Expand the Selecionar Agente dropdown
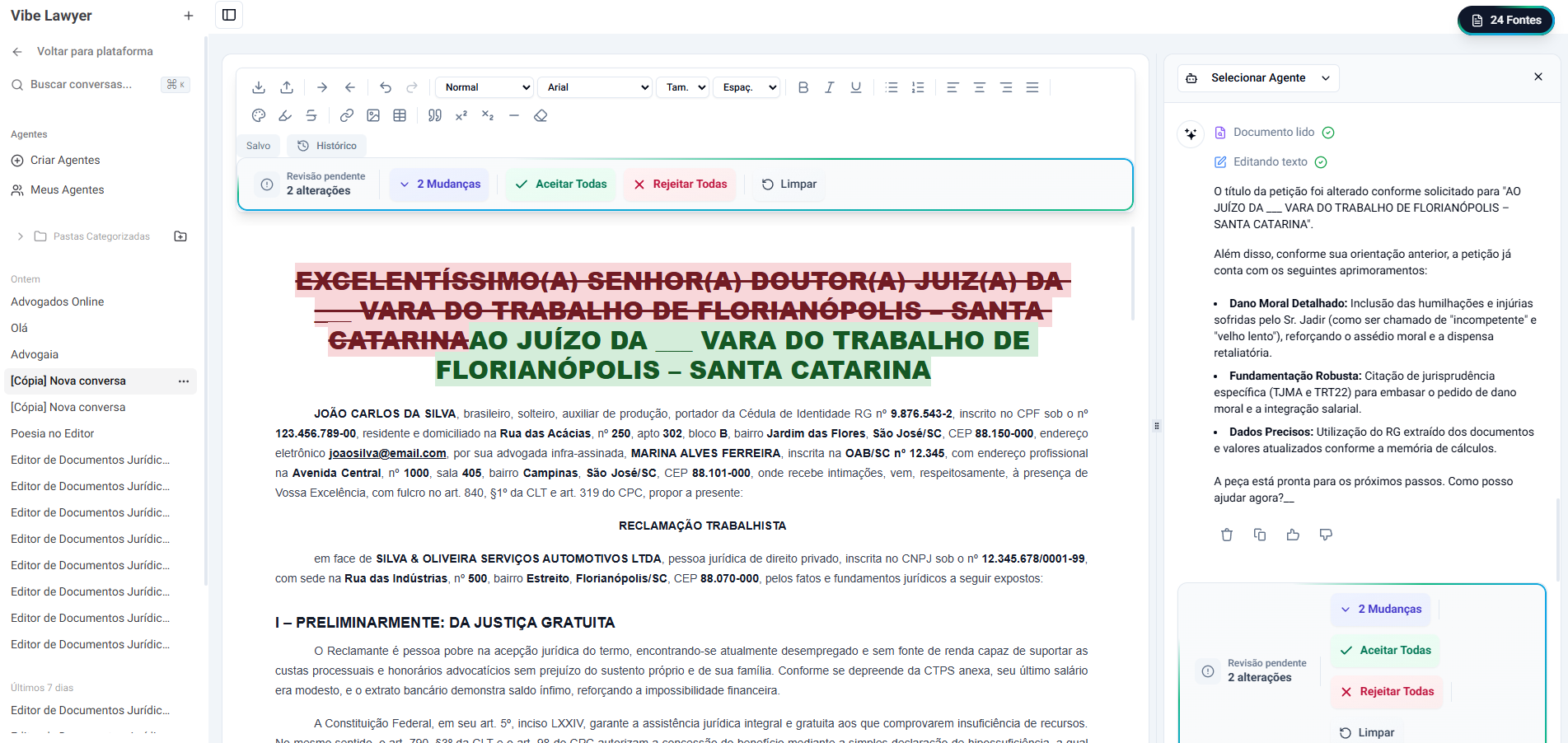This screenshot has height=743, width=1568. pyautogui.click(x=1258, y=78)
